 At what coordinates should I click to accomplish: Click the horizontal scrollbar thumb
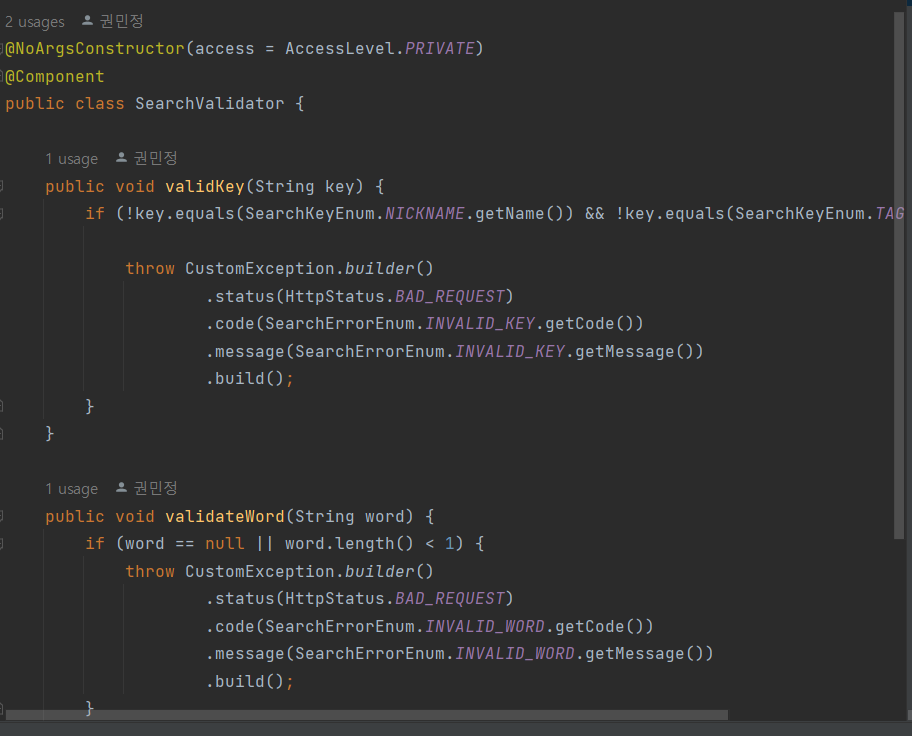366,714
